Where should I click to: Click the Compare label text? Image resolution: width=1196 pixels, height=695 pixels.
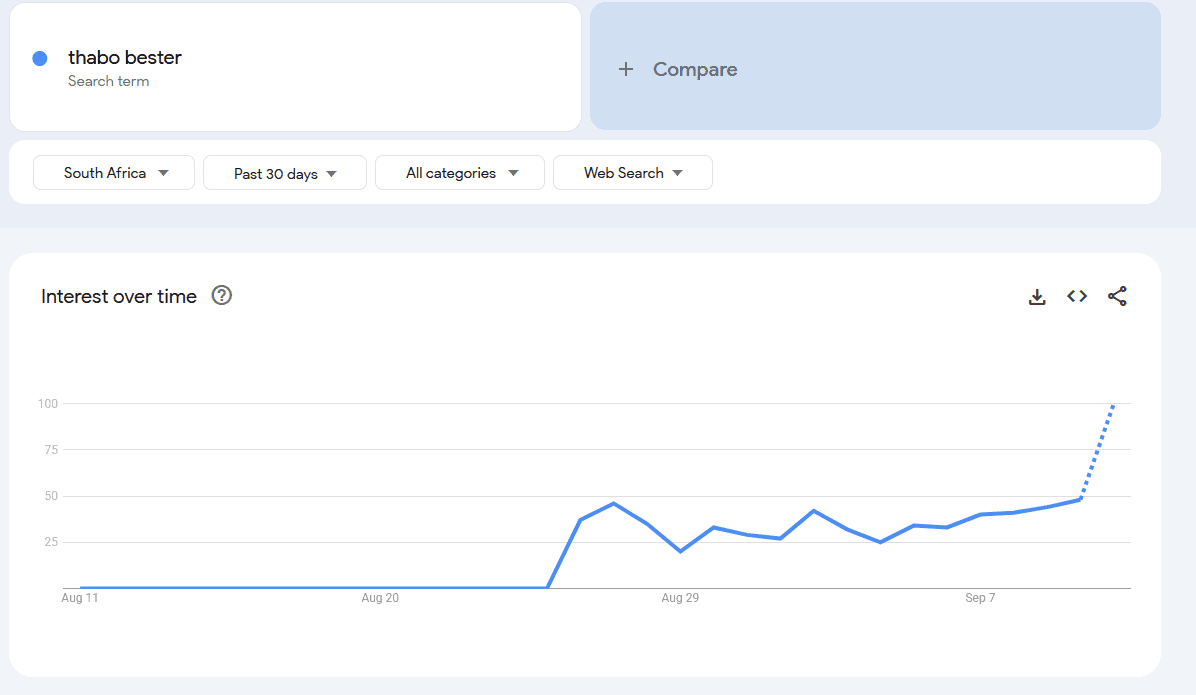click(695, 69)
